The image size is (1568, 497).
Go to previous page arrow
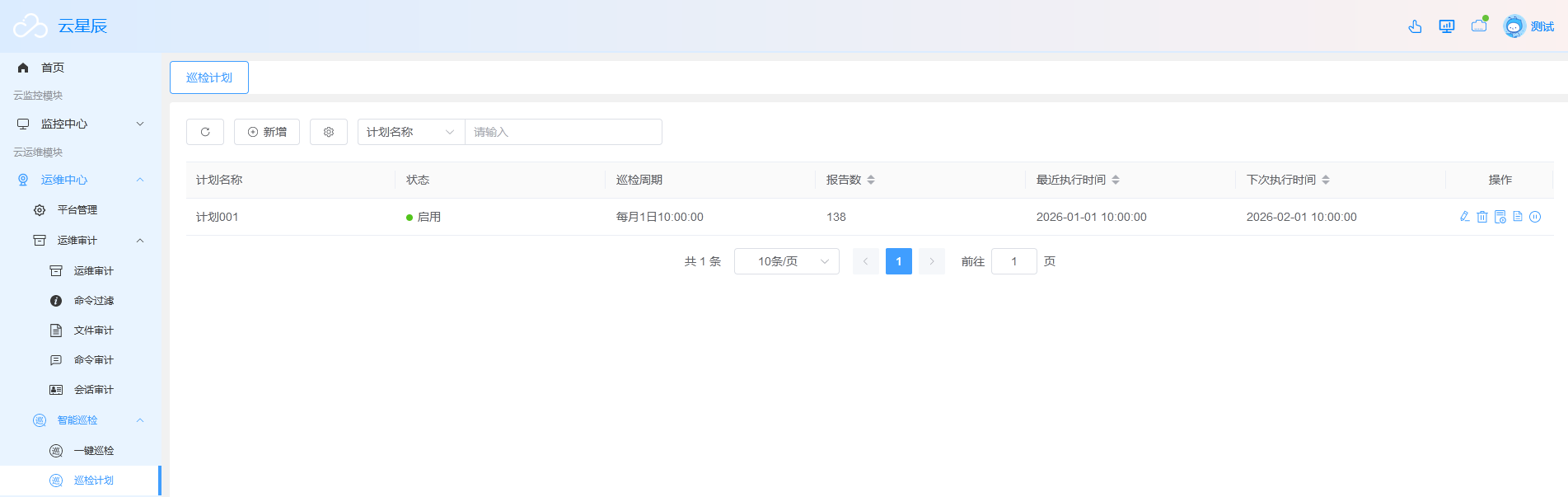click(x=866, y=261)
